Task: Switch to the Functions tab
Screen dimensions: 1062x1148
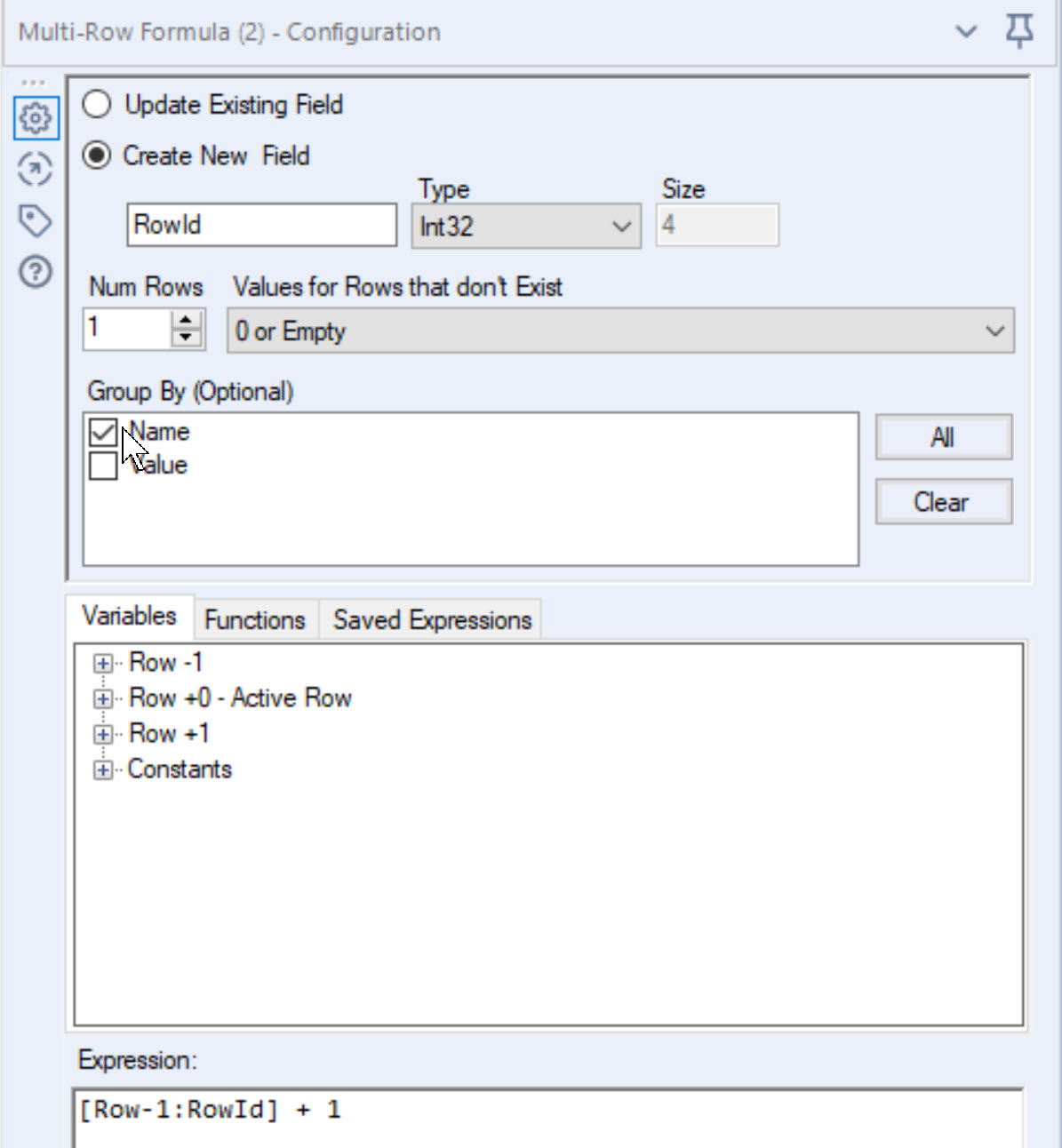Action: [254, 619]
